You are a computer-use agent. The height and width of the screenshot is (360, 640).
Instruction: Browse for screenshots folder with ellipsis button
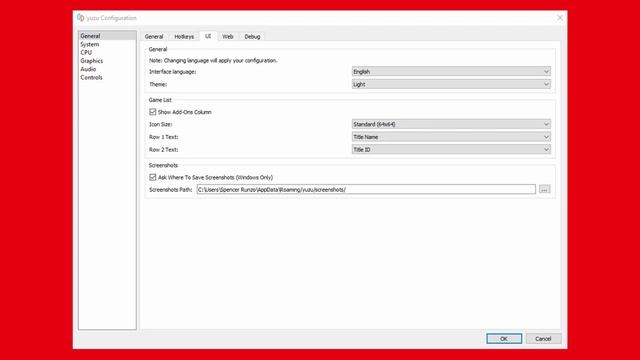pos(544,189)
